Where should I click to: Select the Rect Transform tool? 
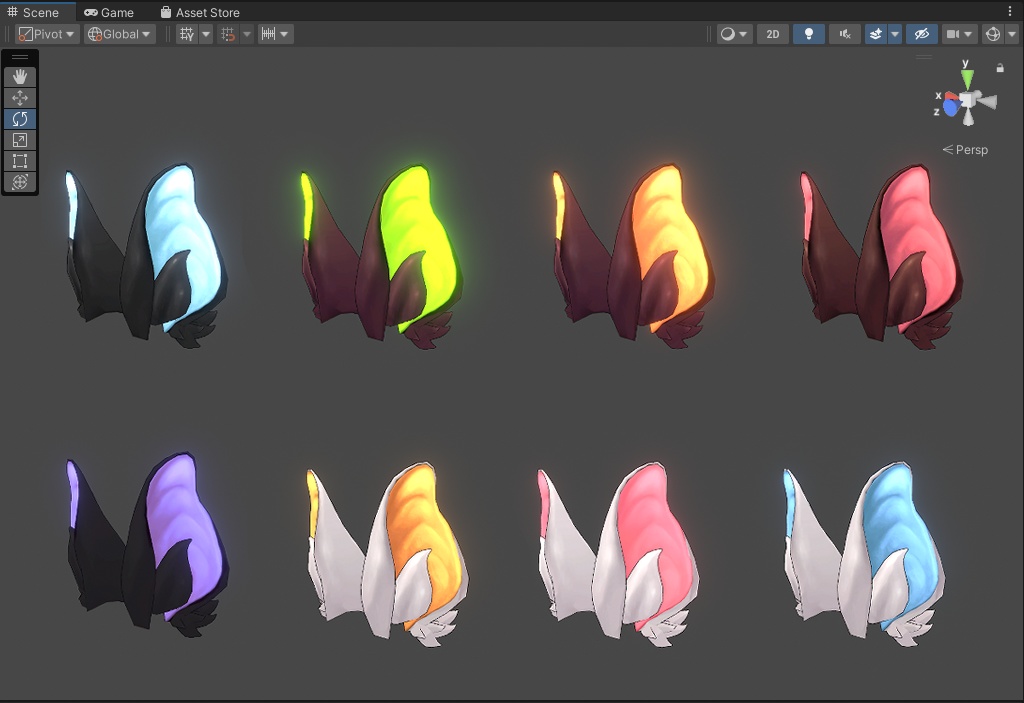point(20,161)
